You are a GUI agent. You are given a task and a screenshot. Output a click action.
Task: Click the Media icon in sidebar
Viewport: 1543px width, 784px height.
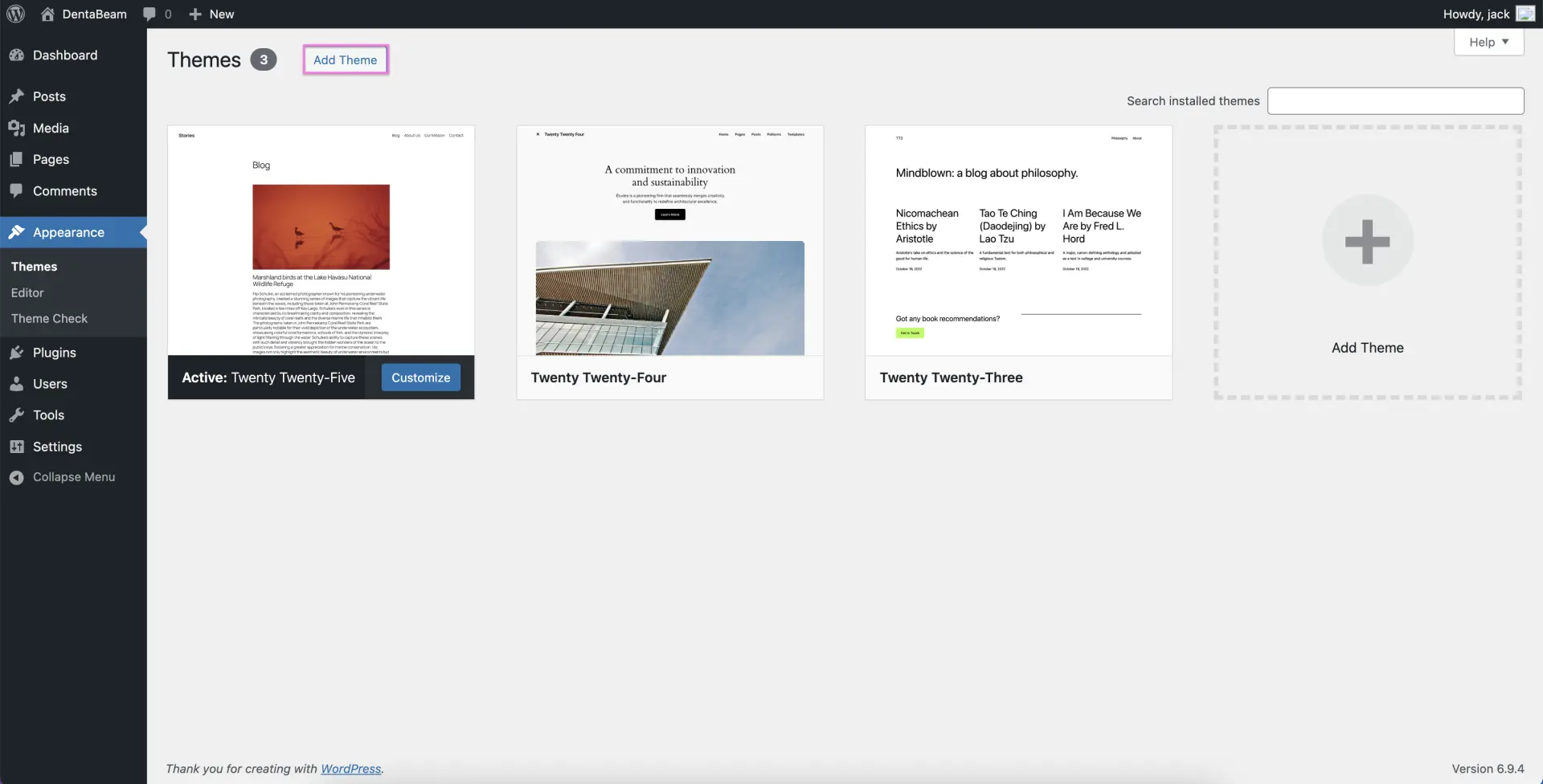tap(17, 128)
